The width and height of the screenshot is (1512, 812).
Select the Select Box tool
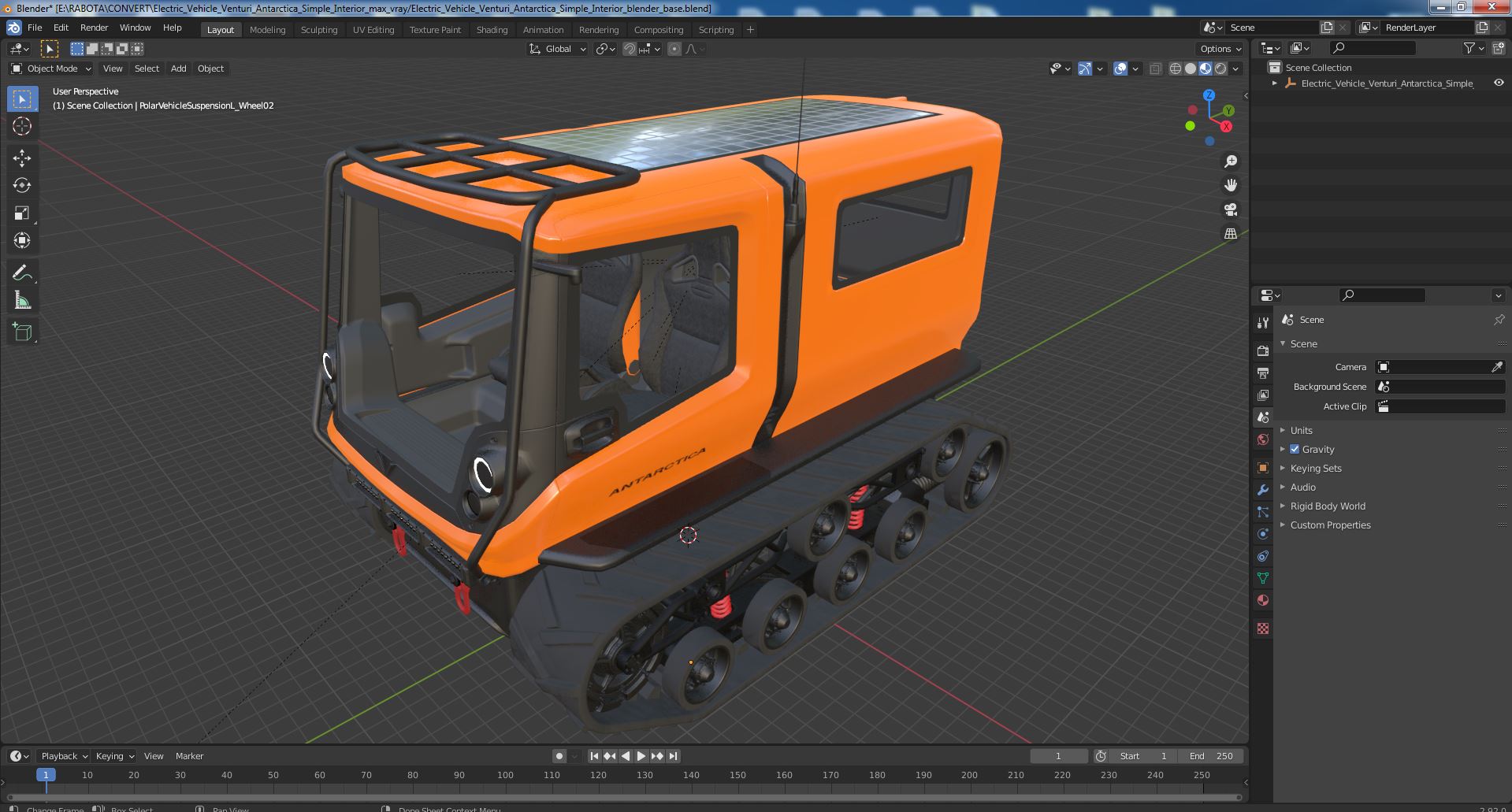pyautogui.click(x=22, y=99)
